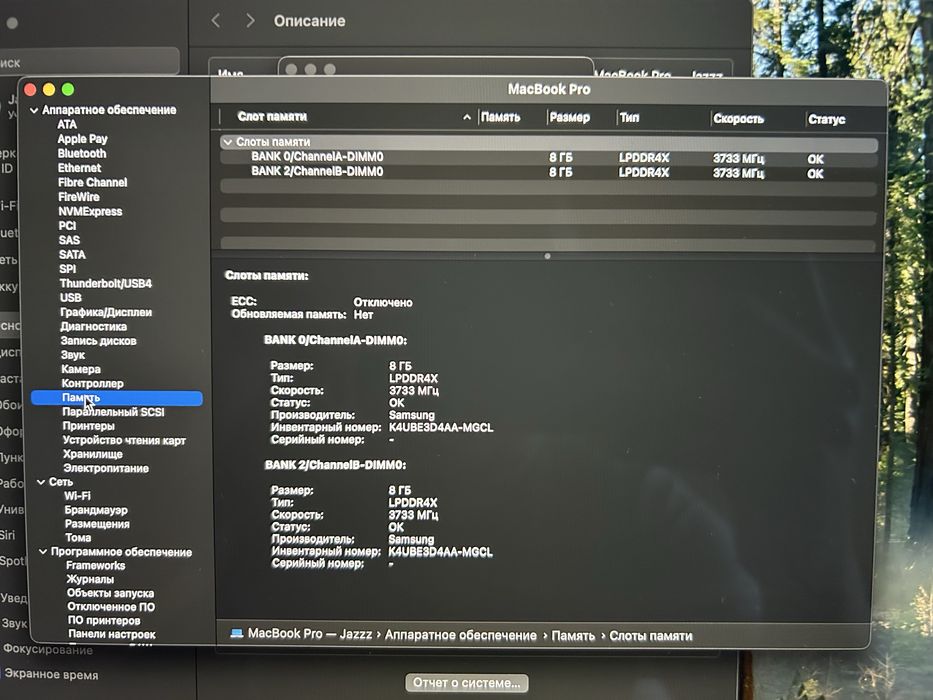Sort by the Тип column header
Screen dimensions: 933x700
[x=630, y=118]
